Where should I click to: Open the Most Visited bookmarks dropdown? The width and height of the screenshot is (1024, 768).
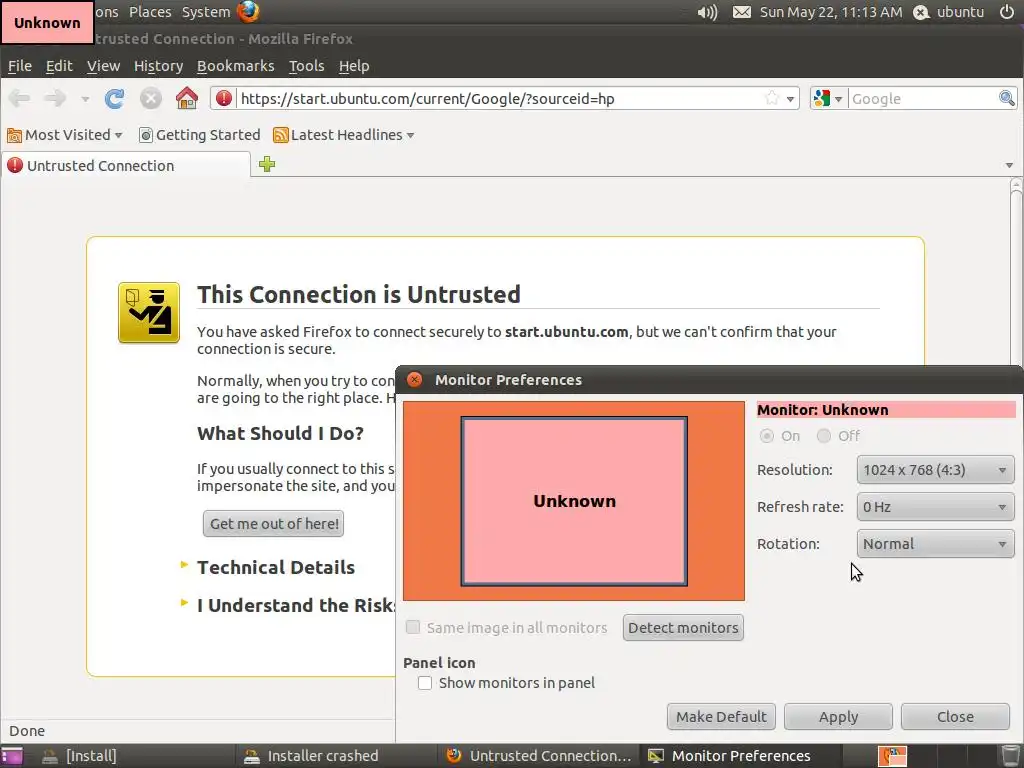click(65, 135)
